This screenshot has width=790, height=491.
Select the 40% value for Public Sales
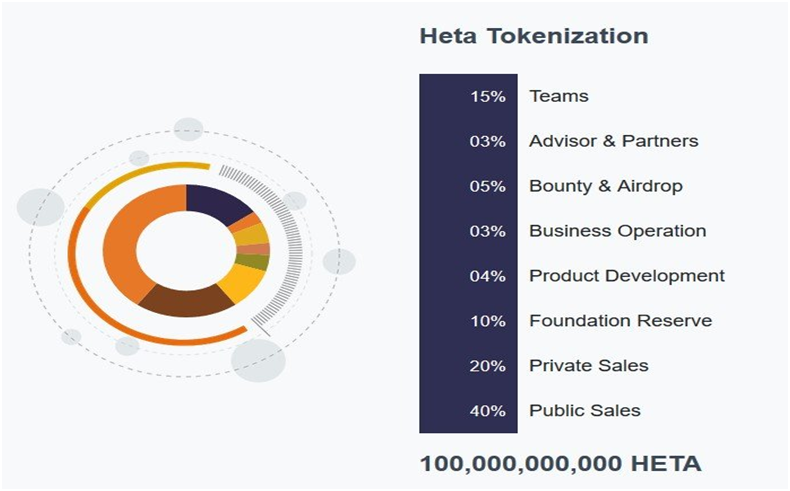coord(488,411)
